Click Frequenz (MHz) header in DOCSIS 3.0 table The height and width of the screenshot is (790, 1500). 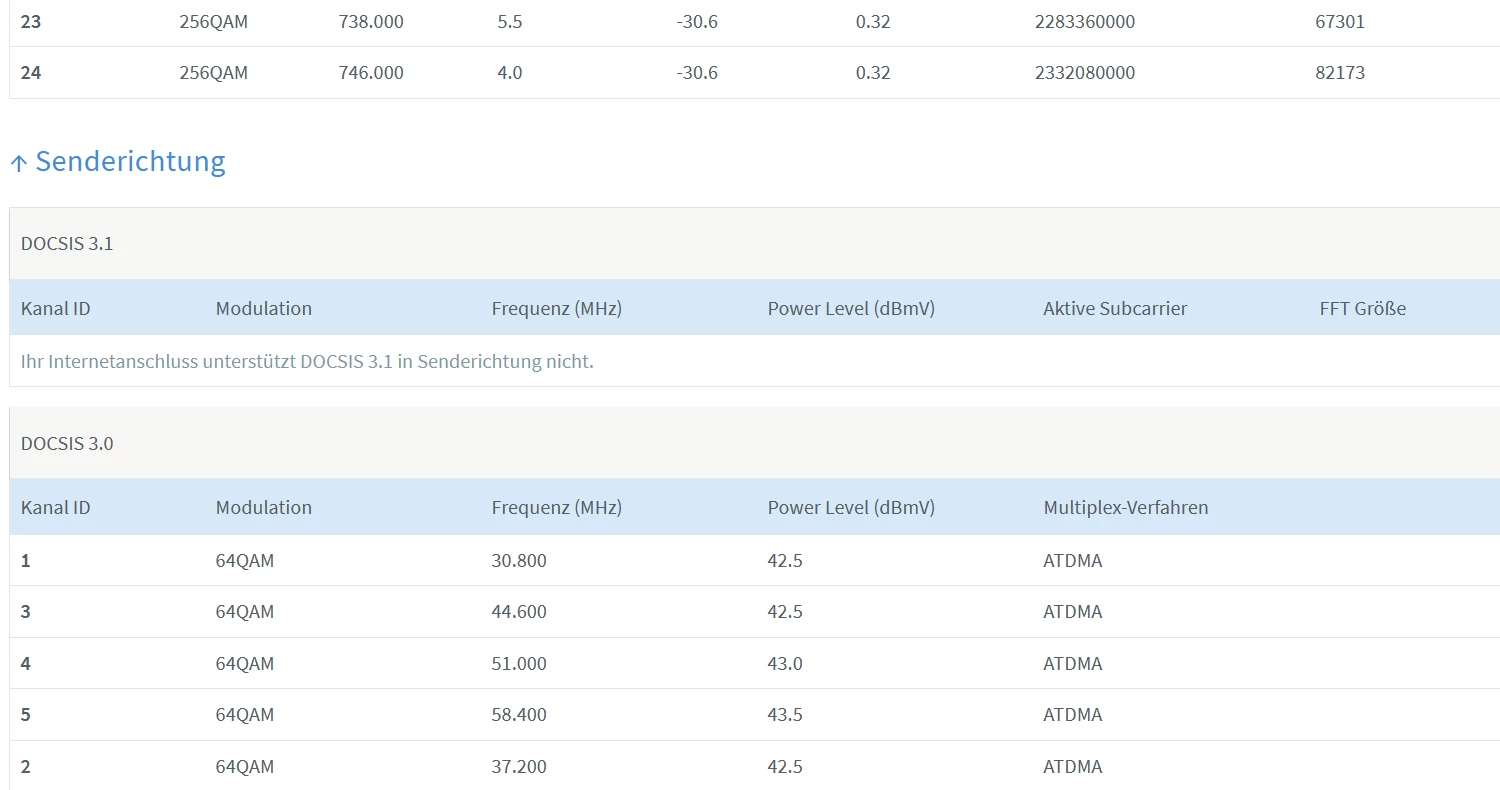point(557,507)
